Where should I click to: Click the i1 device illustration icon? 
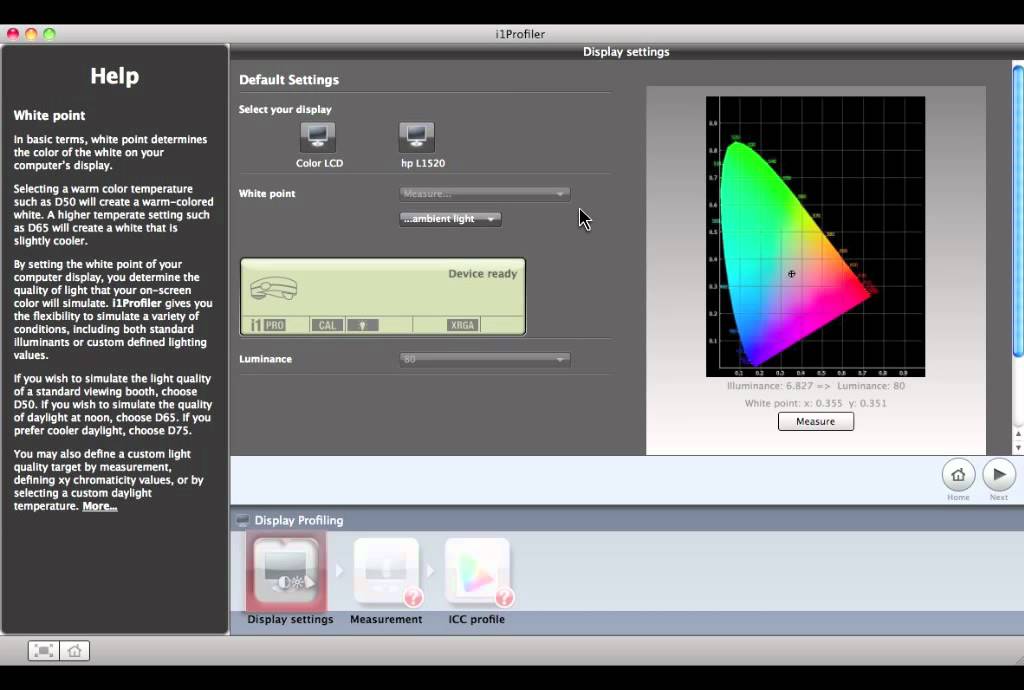[274, 288]
